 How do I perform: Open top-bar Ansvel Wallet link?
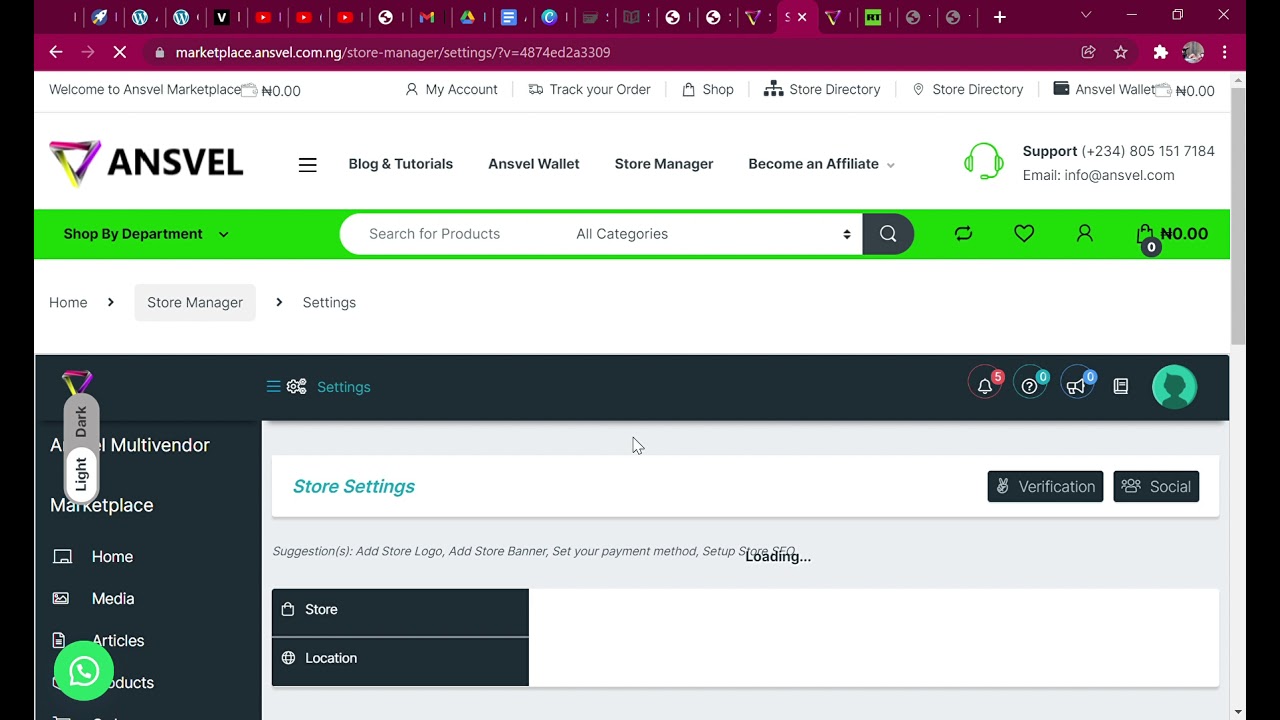(x=1105, y=90)
